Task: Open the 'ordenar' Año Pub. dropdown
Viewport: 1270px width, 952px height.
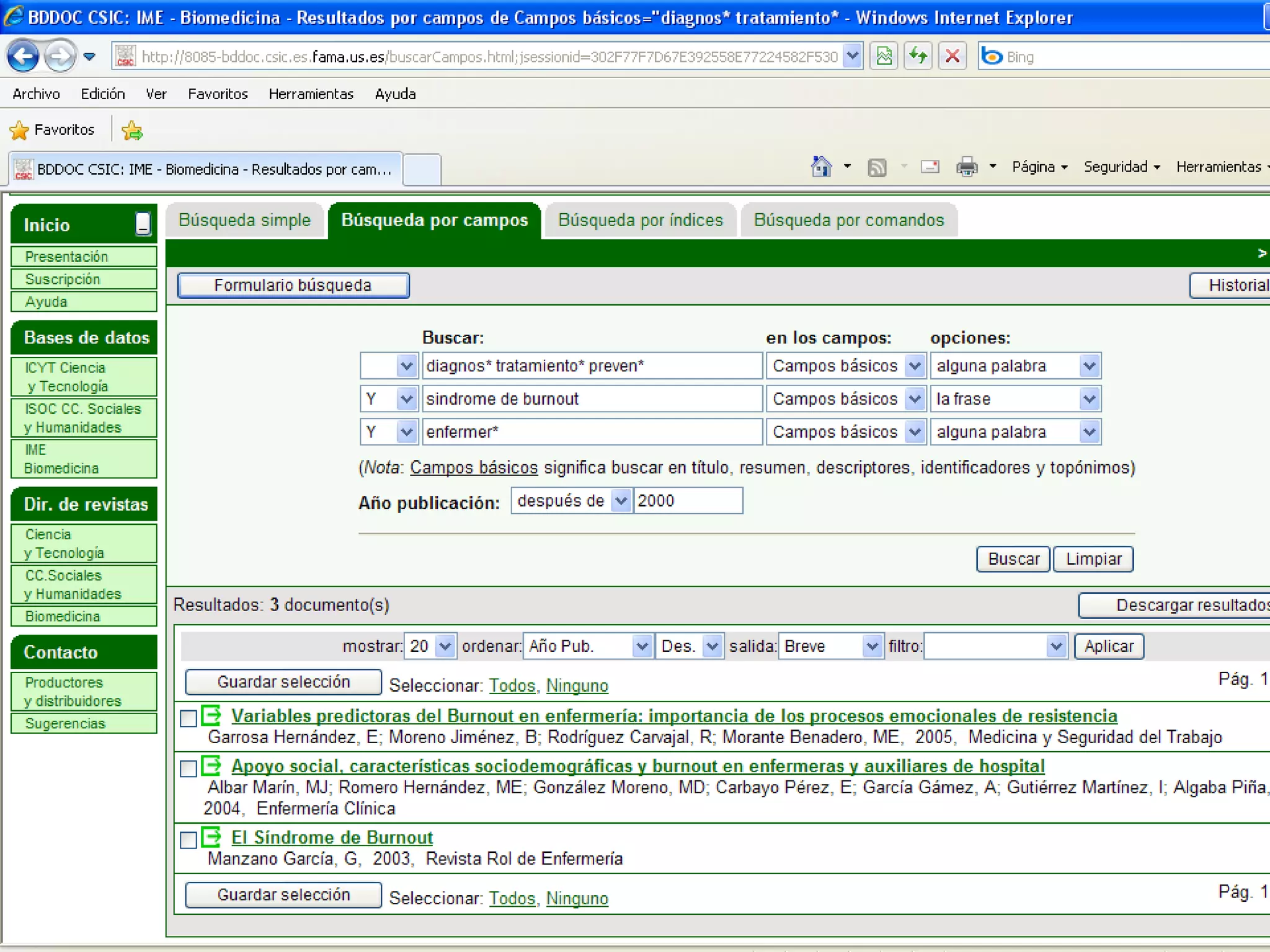Action: [x=642, y=646]
